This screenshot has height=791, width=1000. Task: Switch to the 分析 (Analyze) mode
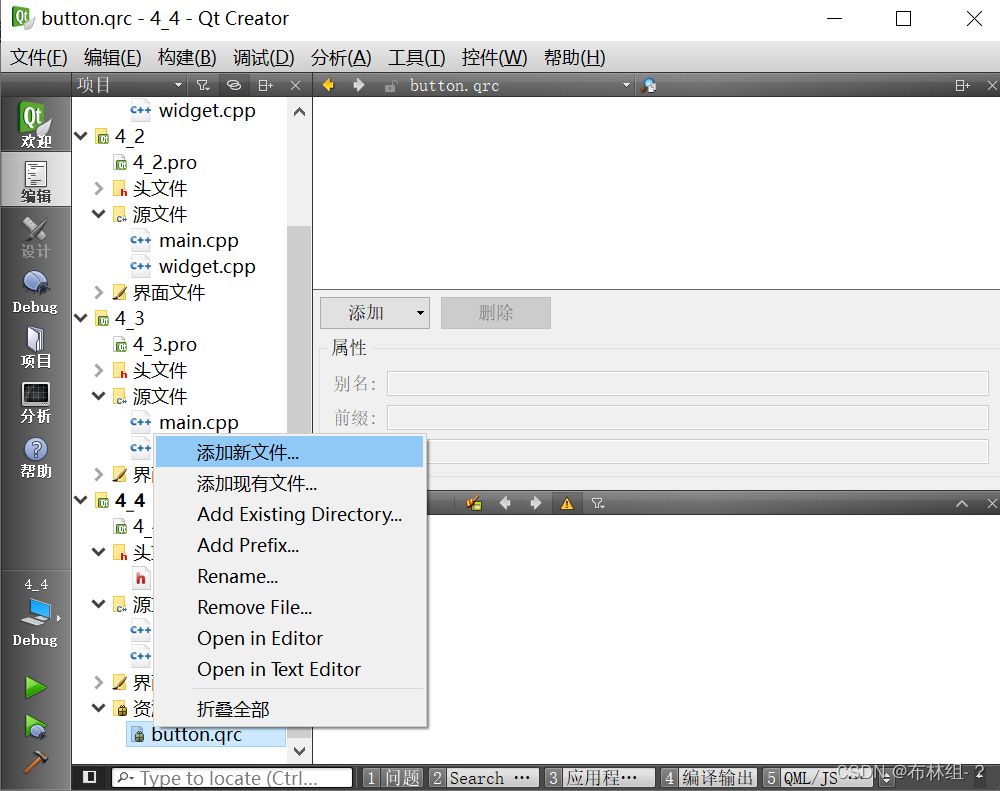point(35,398)
